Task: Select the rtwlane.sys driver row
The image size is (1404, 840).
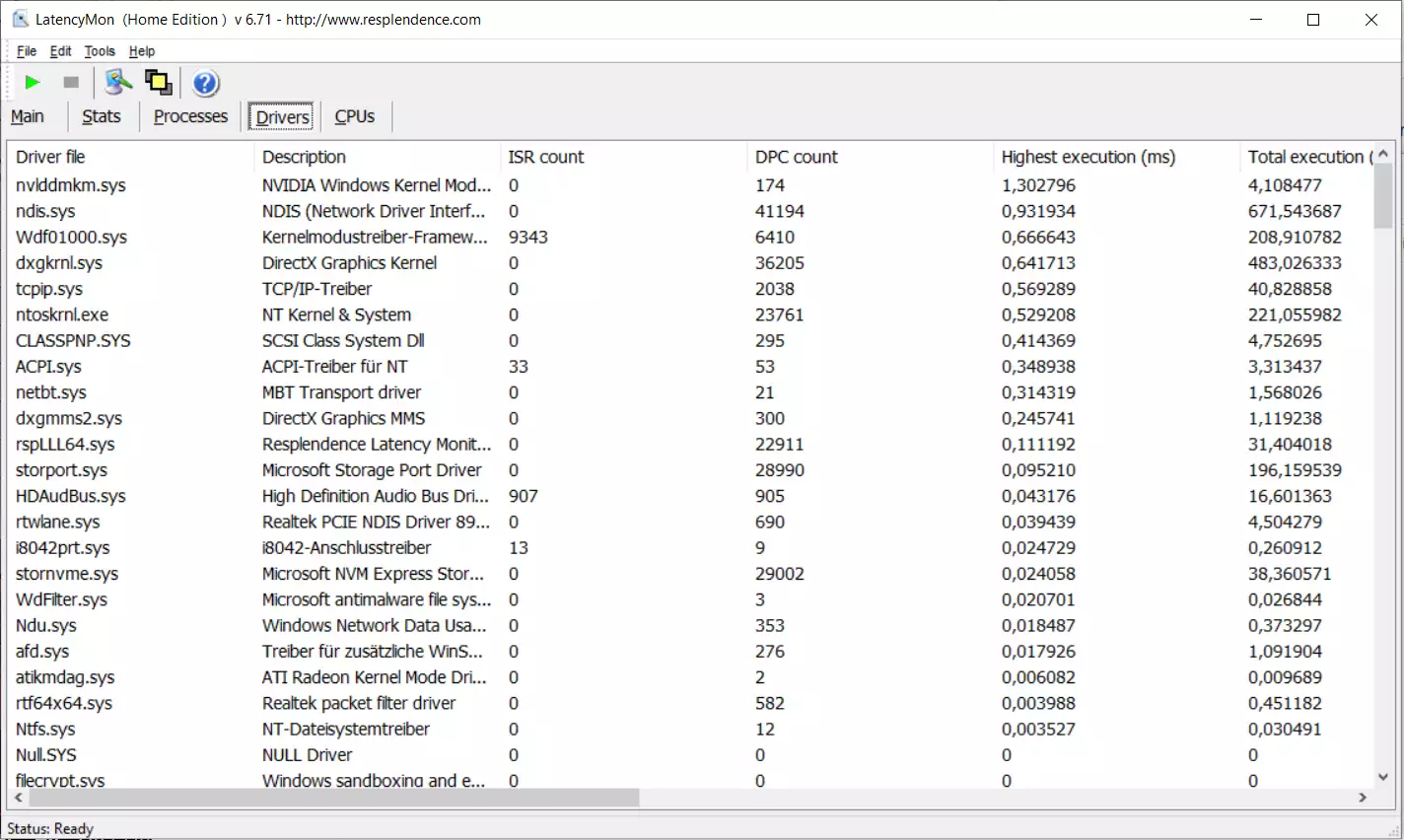Action: tap(690, 522)
